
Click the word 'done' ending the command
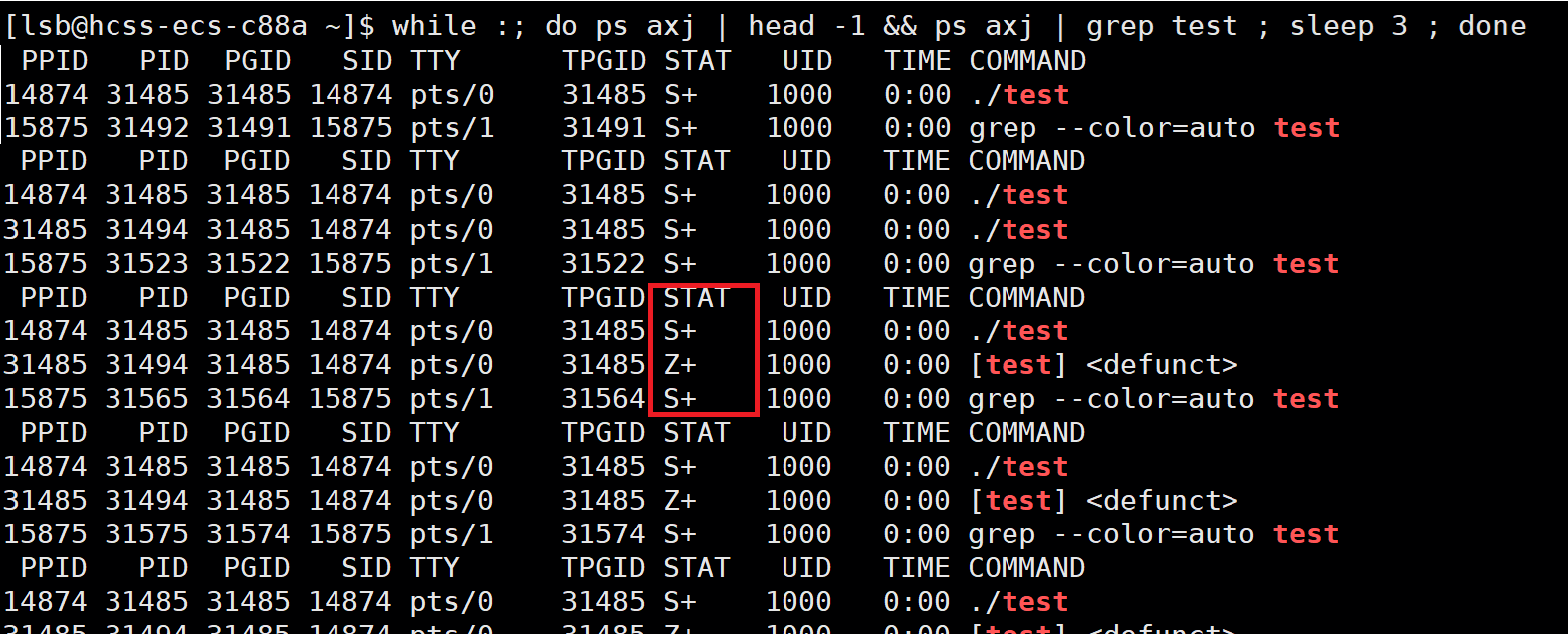1492,26
